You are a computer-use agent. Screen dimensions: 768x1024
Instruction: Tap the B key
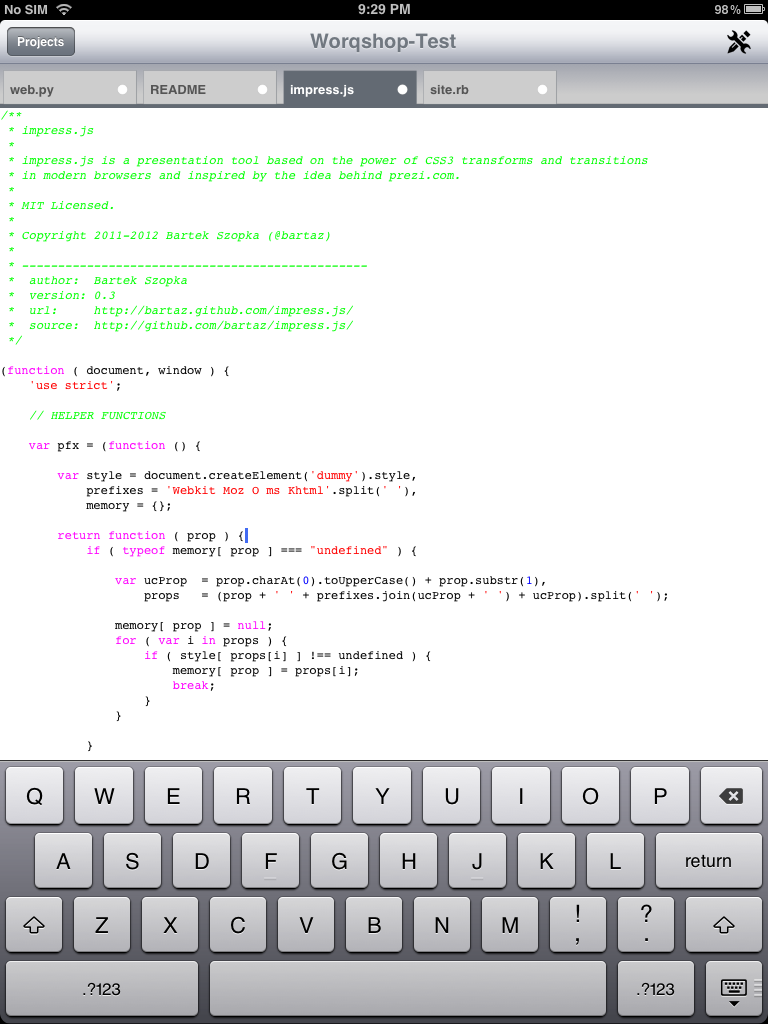pos(374,925)
